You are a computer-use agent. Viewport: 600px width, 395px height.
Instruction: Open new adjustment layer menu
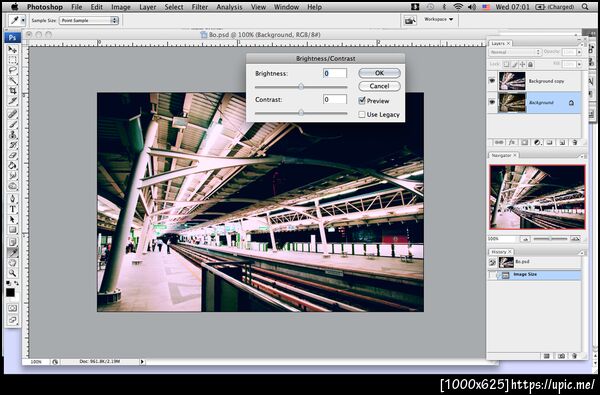[x=537, y=142]
